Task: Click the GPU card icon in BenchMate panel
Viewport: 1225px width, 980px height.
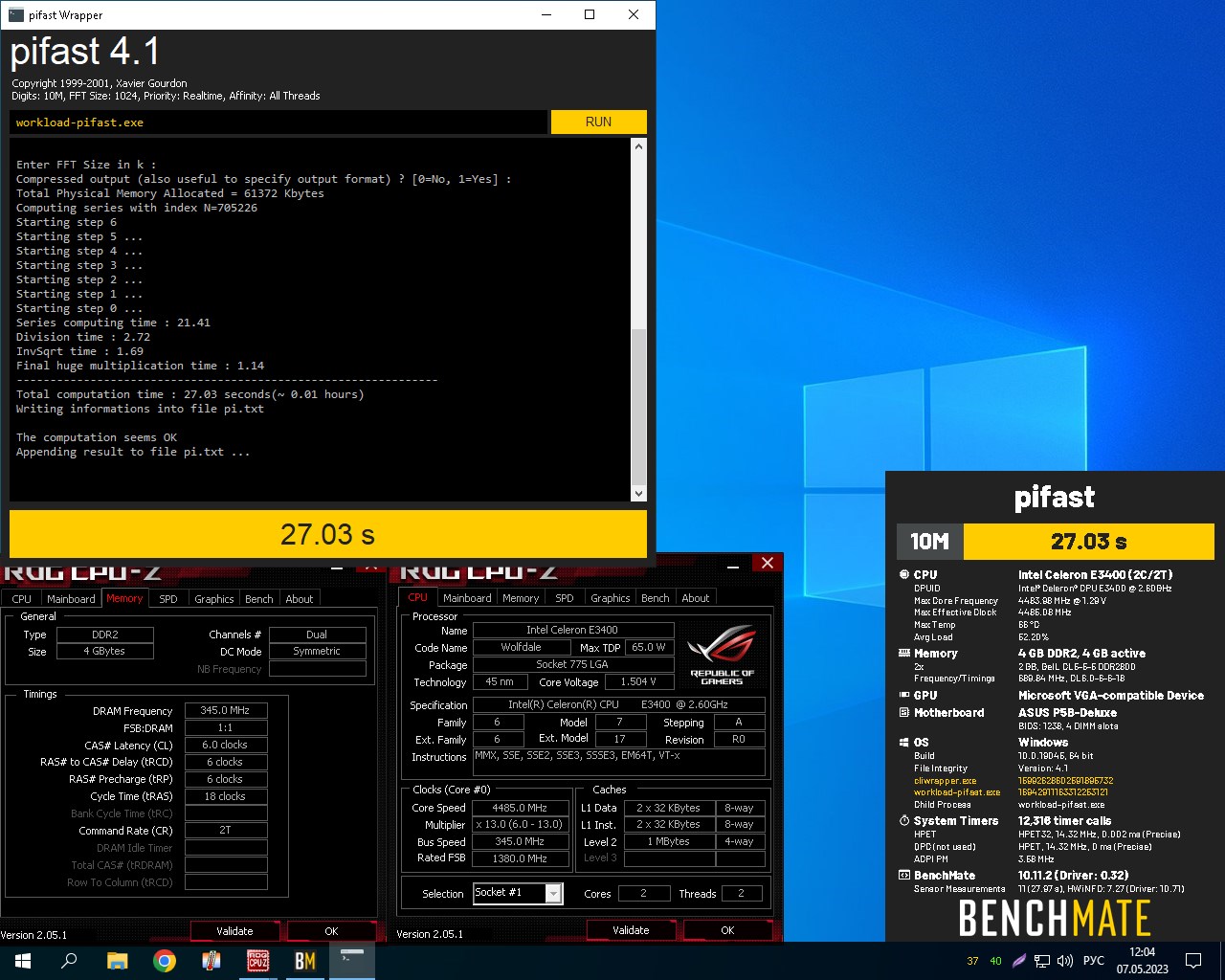Action: [x=904, y=696]
